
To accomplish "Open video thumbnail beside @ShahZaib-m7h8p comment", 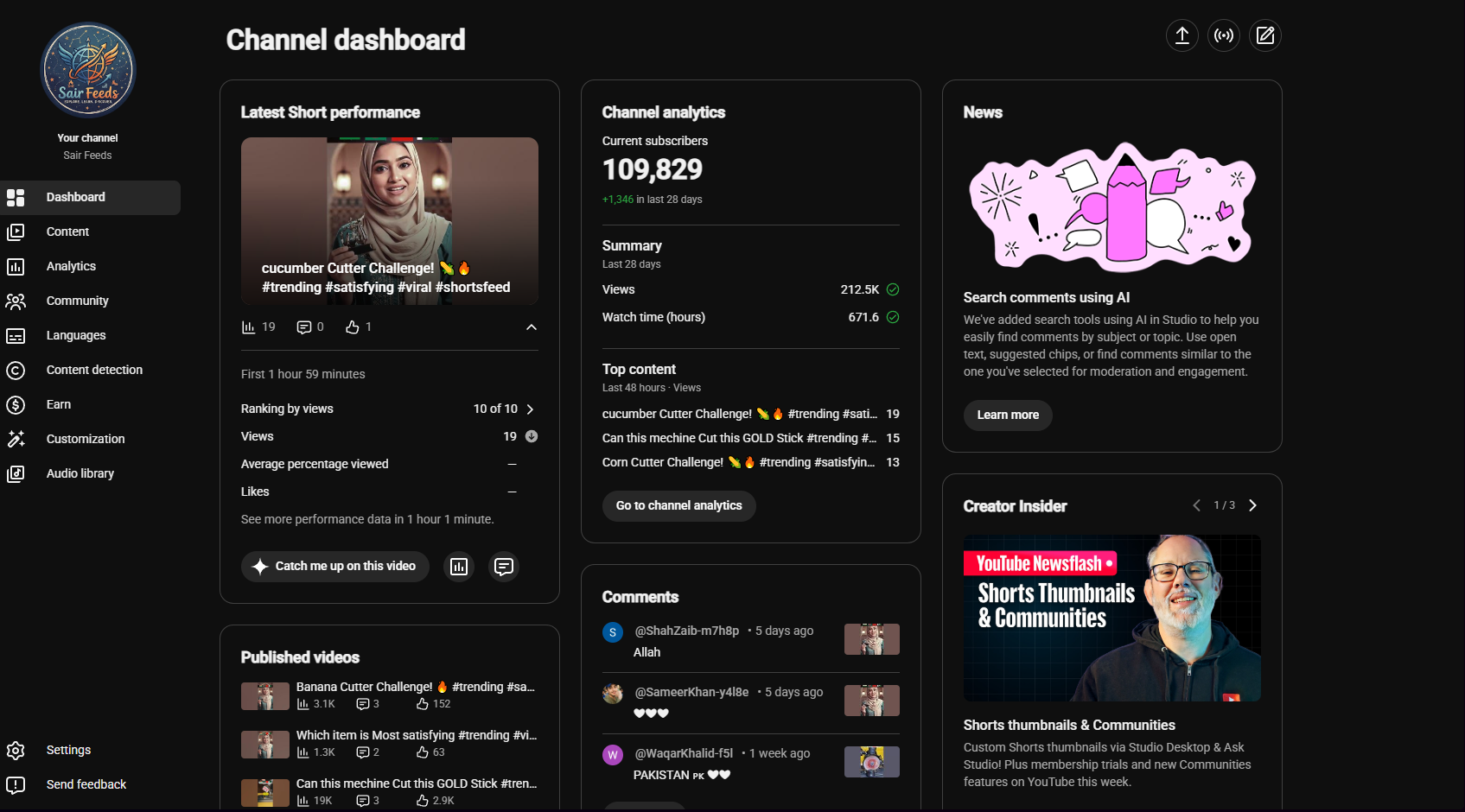I will click(x=872, y=639).
